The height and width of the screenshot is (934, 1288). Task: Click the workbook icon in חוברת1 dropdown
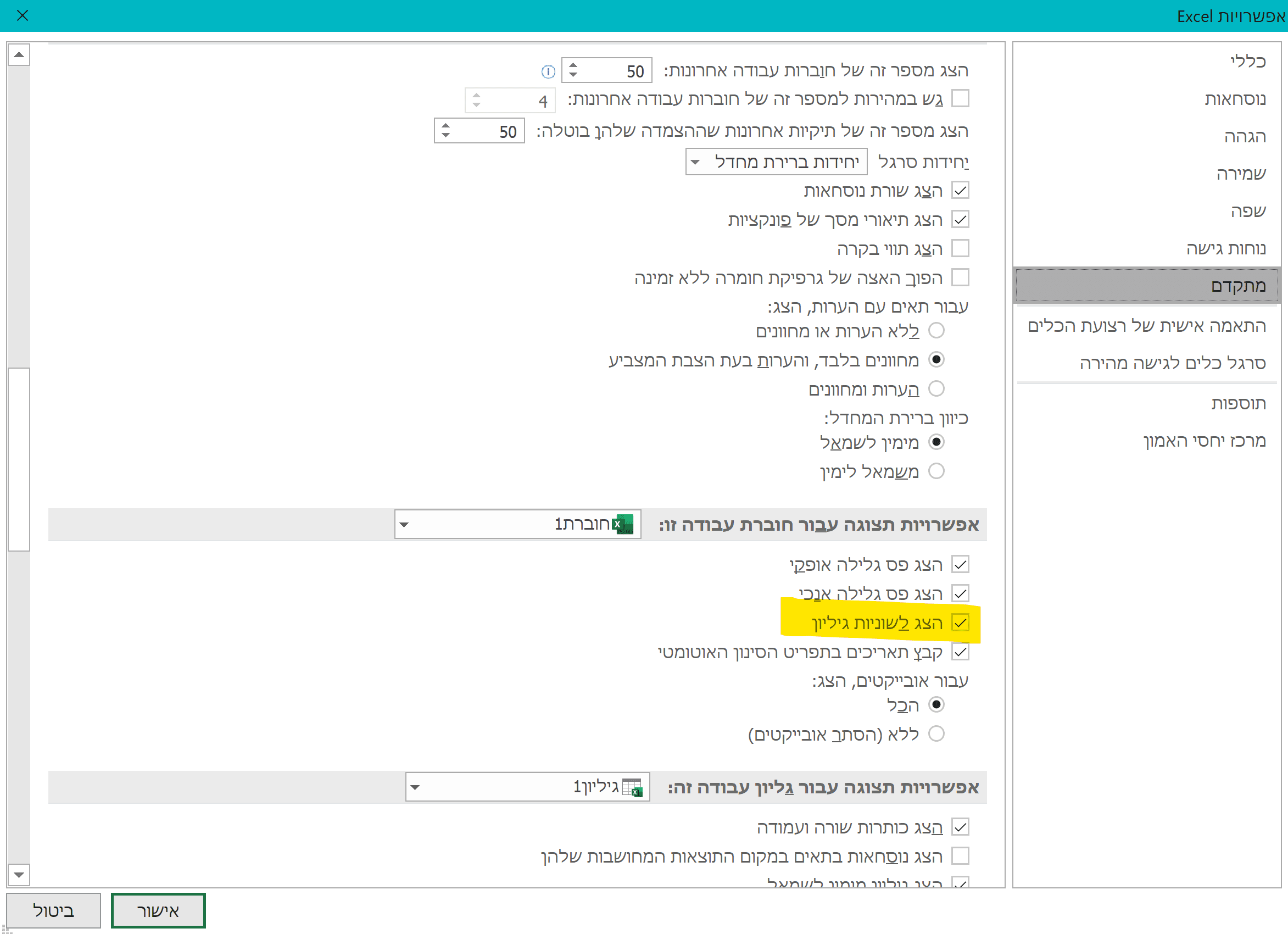click(623, 524)
